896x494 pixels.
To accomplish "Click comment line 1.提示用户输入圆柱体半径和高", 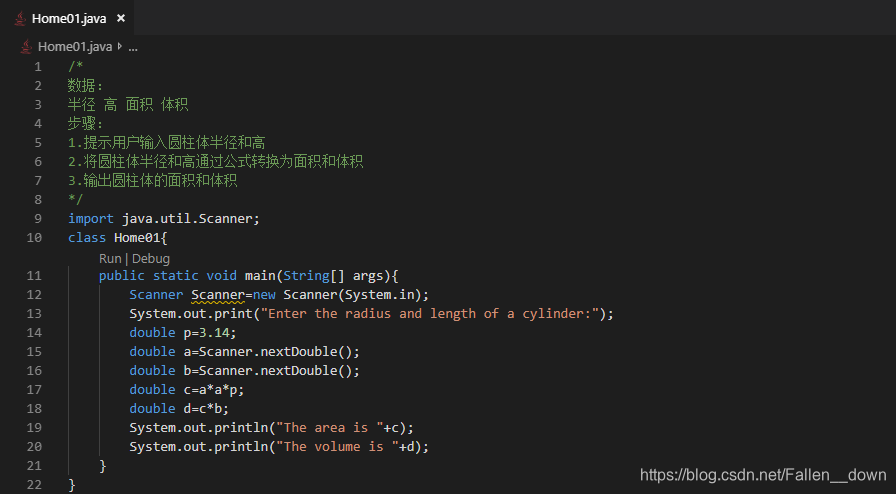I will (x=166, y=142).
